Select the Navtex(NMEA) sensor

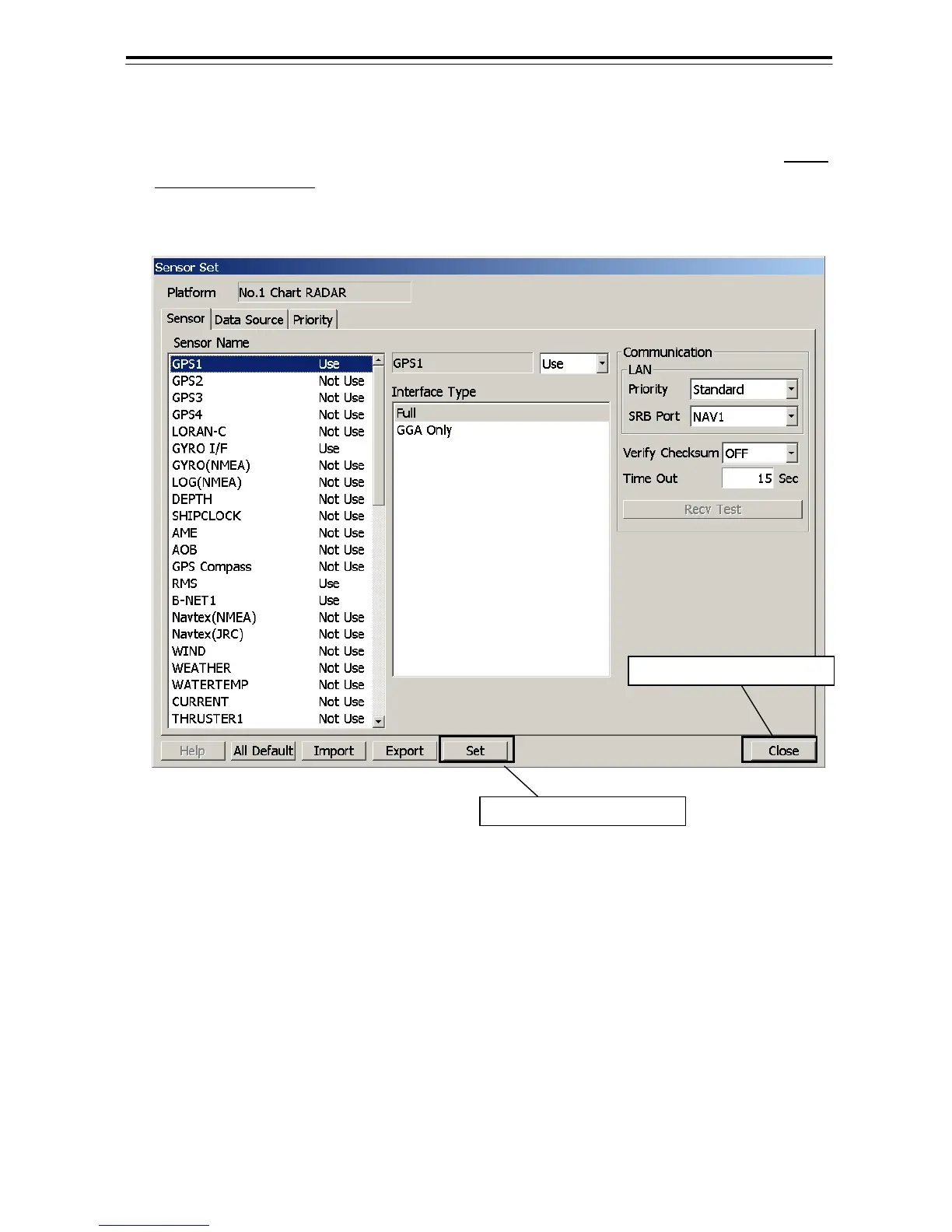point(271,618)
